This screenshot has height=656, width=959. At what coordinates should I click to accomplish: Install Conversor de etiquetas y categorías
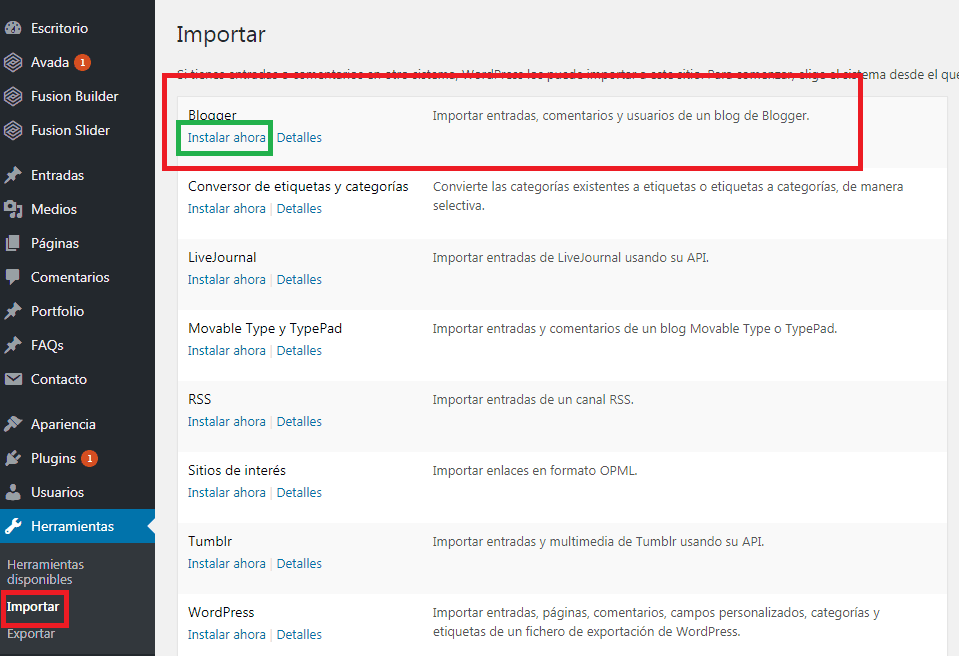226,208
